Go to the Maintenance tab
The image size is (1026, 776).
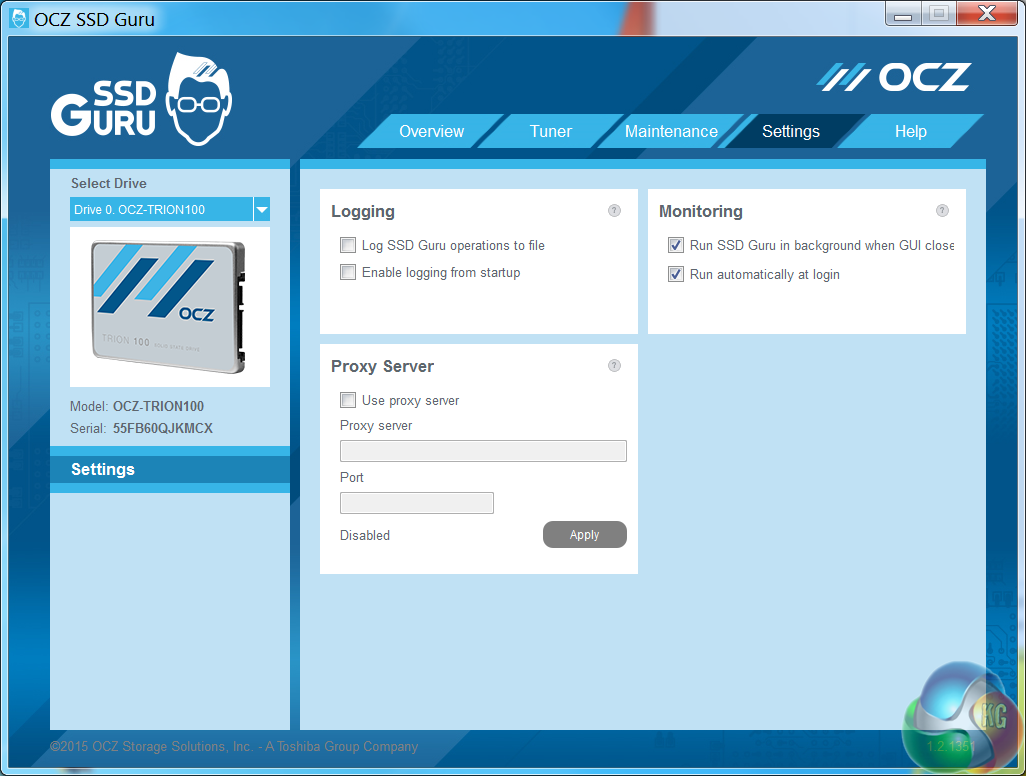coord(671,132)
